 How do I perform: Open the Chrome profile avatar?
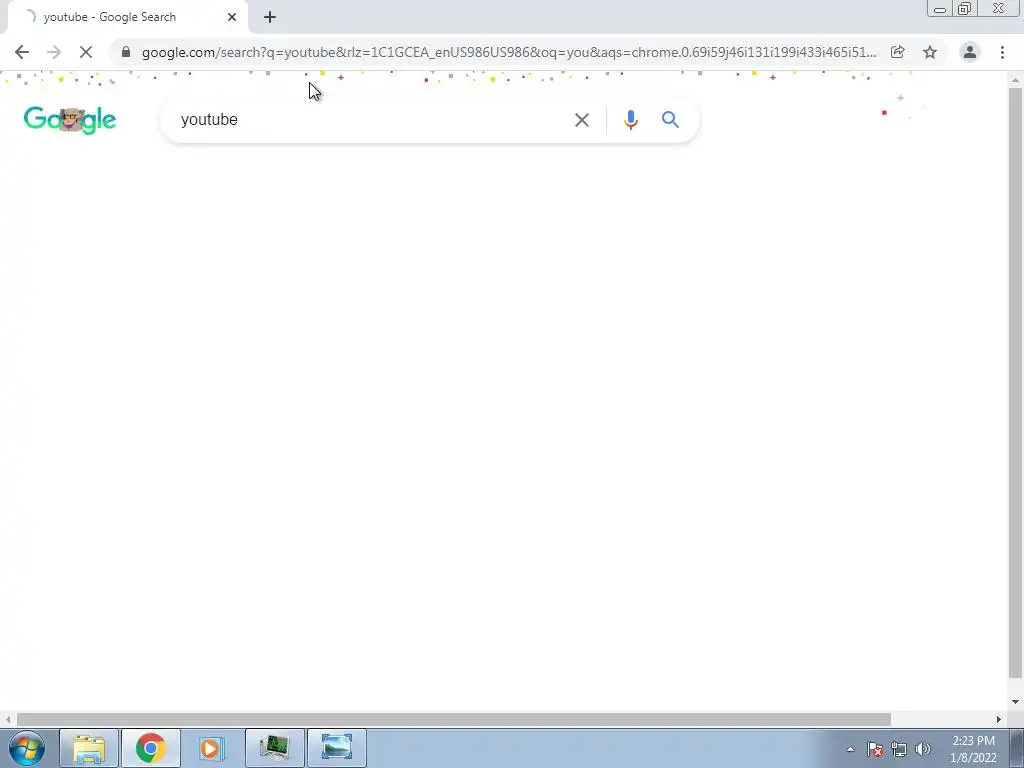coord(970,52)
